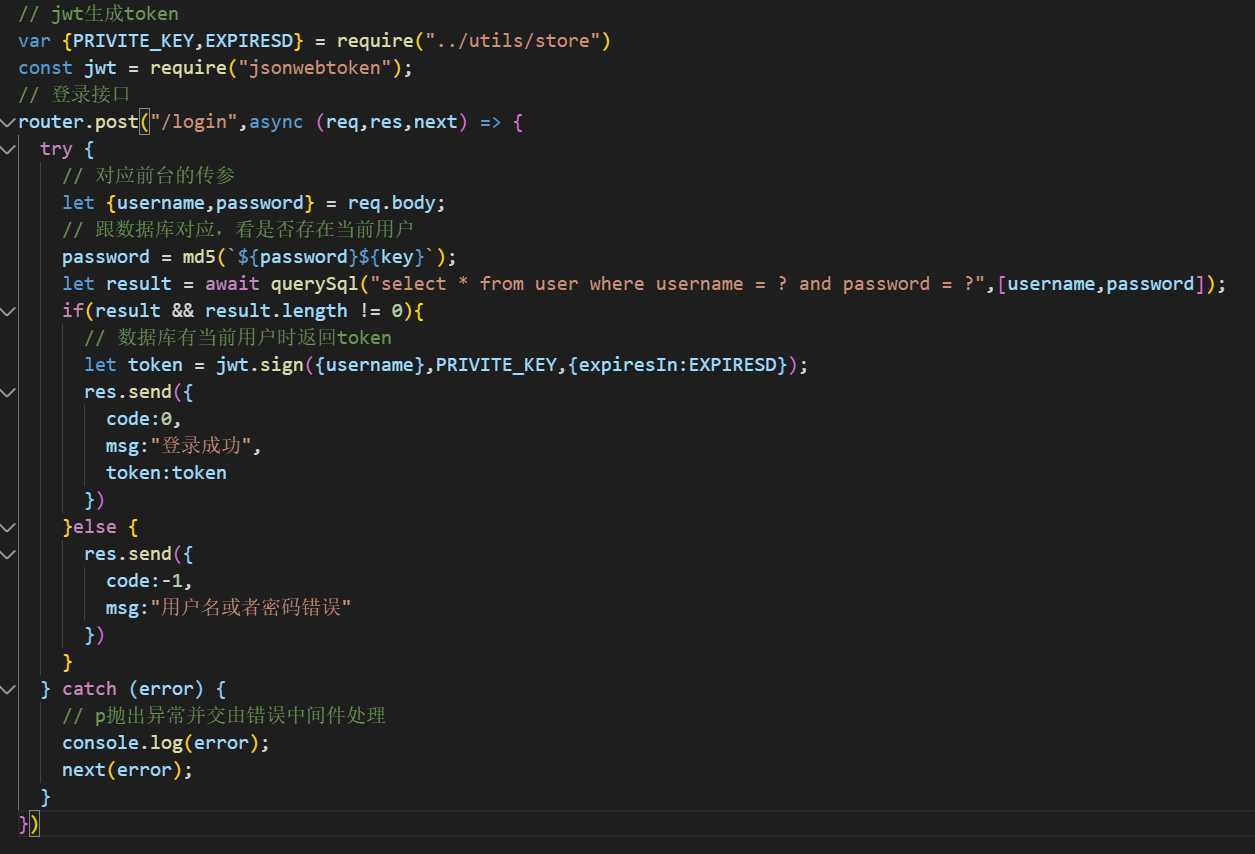The image size is (1255, 854).
Task: Click the comment '// 对应前台的传参'
Action: point(148,176)
